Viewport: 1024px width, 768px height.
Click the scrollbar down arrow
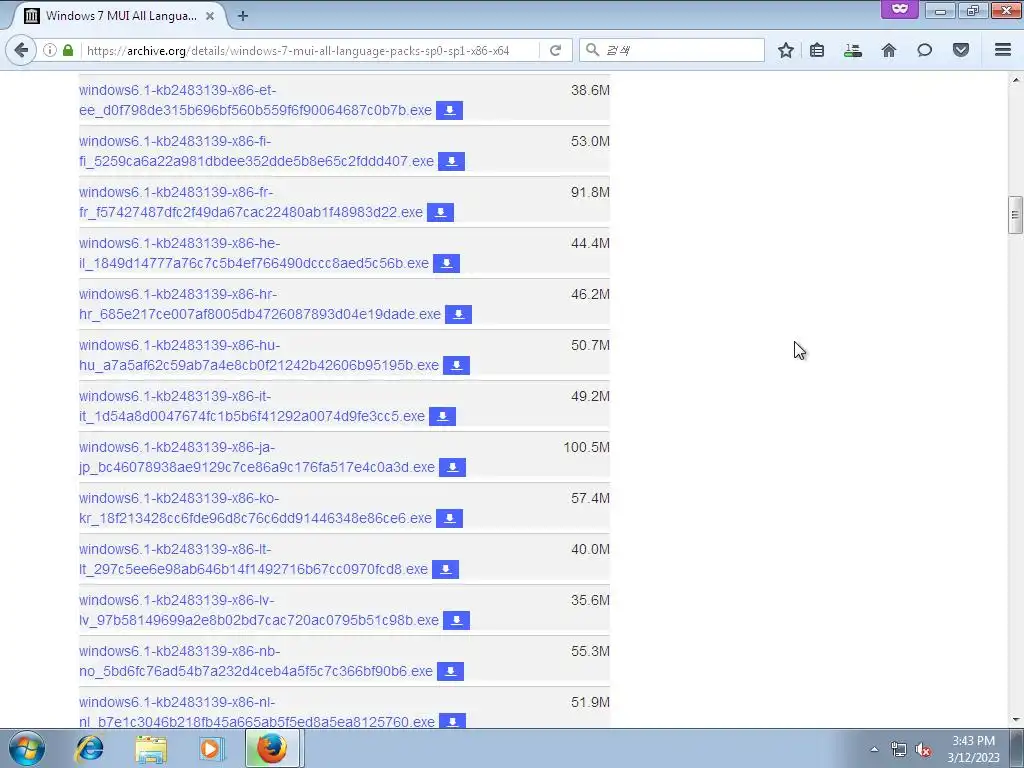(1015, 720)
